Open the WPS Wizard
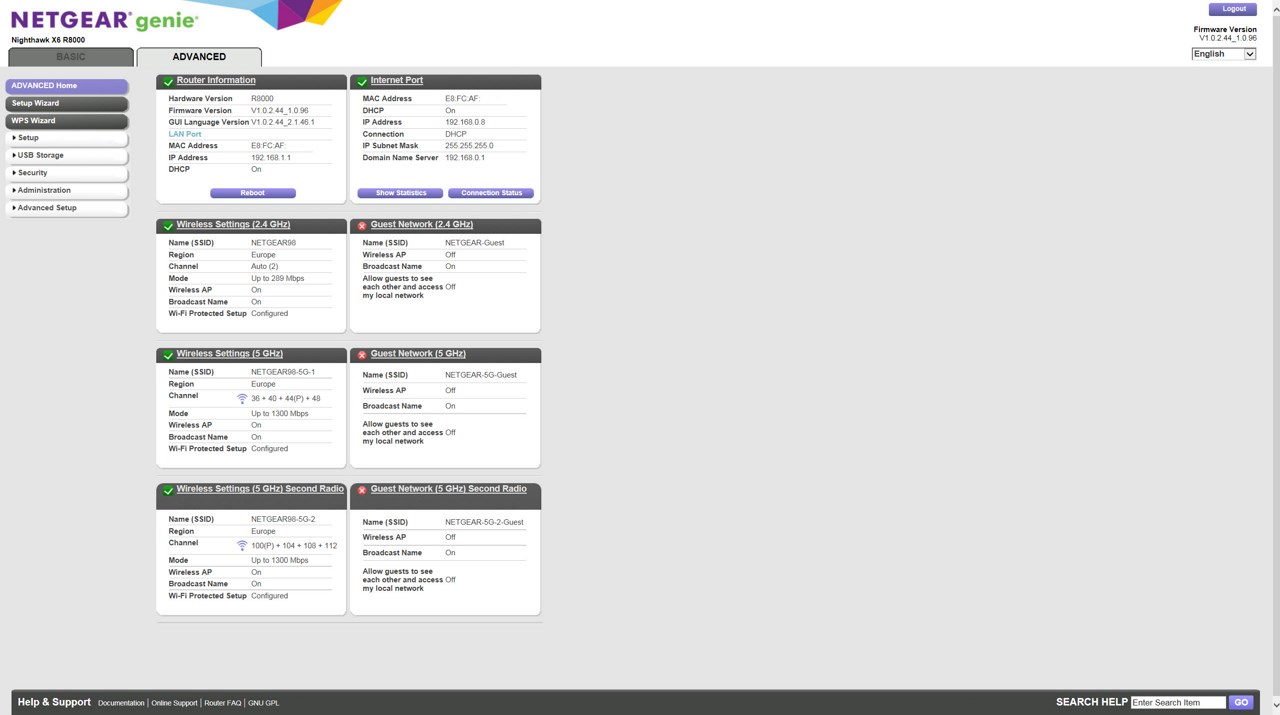This screenshot has height=715, width=1280. (x=67, y=121)
